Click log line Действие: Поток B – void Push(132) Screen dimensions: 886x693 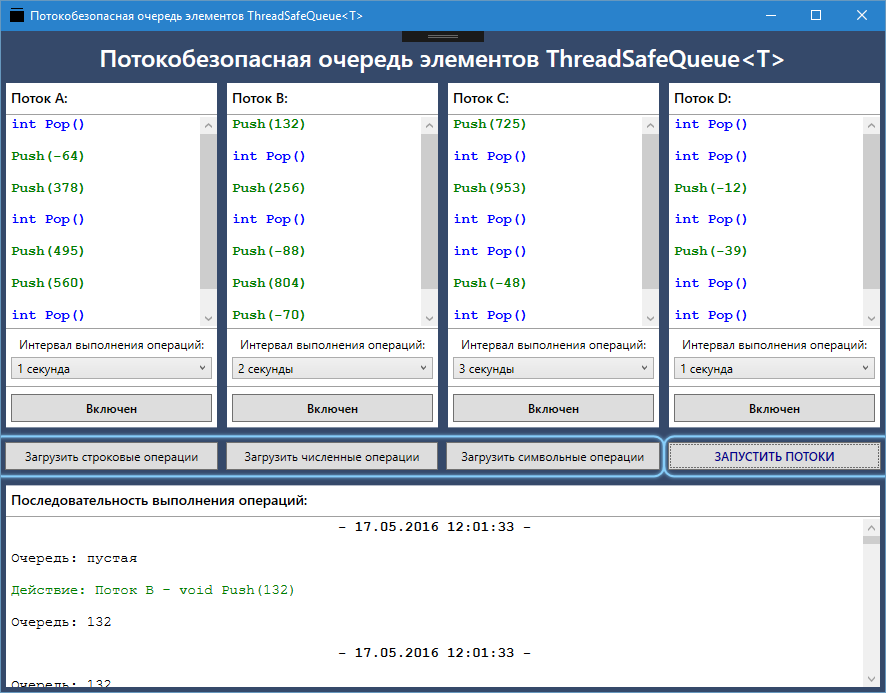[153, 590]
